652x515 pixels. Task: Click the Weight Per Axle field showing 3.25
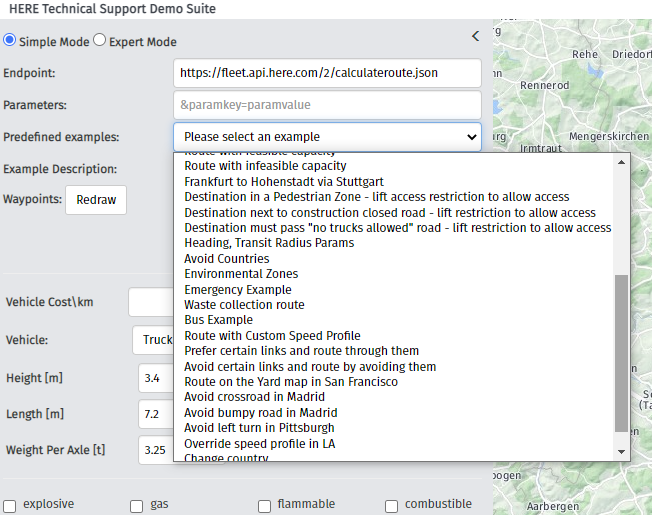pos(156,450)
